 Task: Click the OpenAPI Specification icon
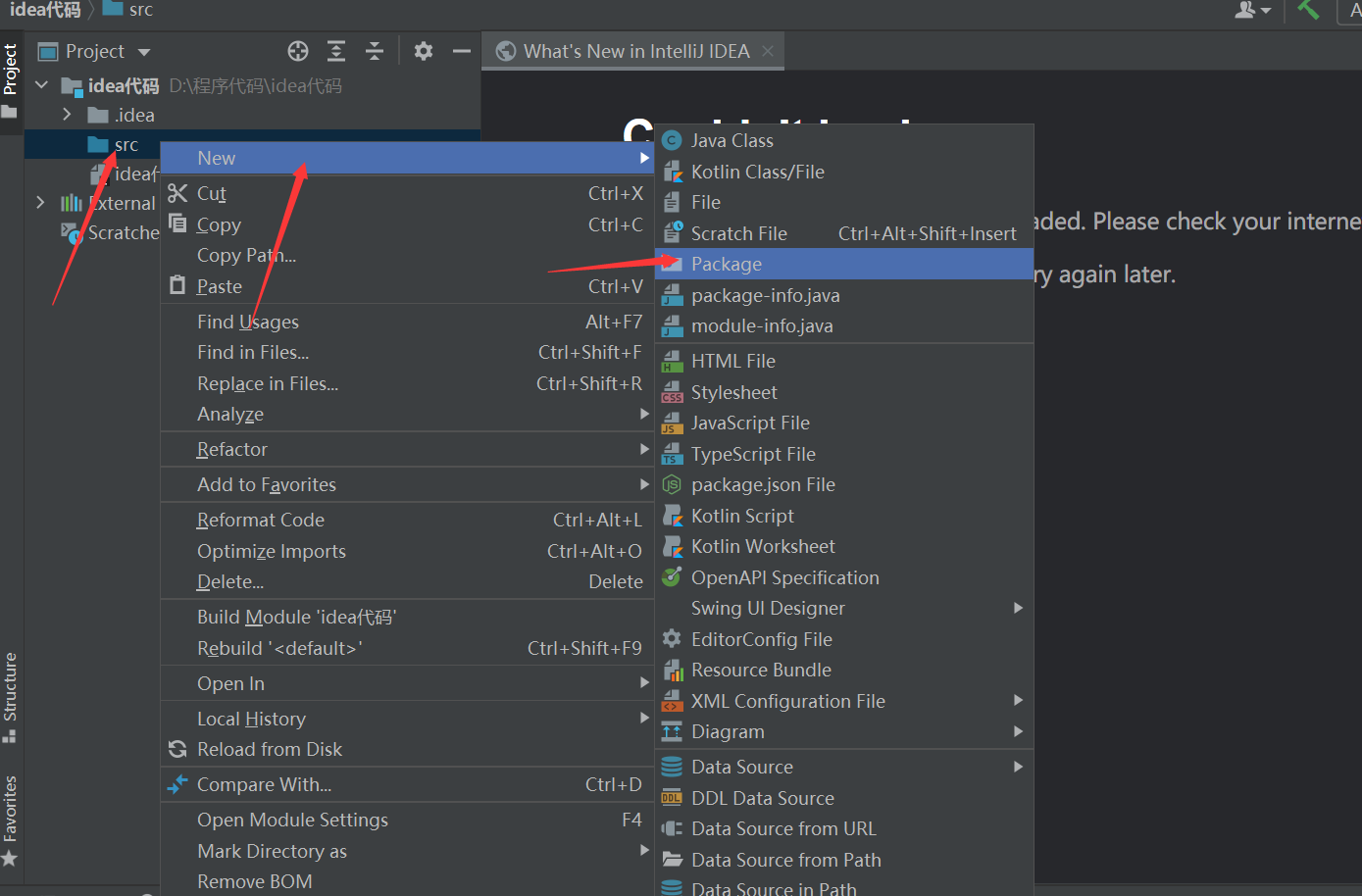click(x=672, y=577)
